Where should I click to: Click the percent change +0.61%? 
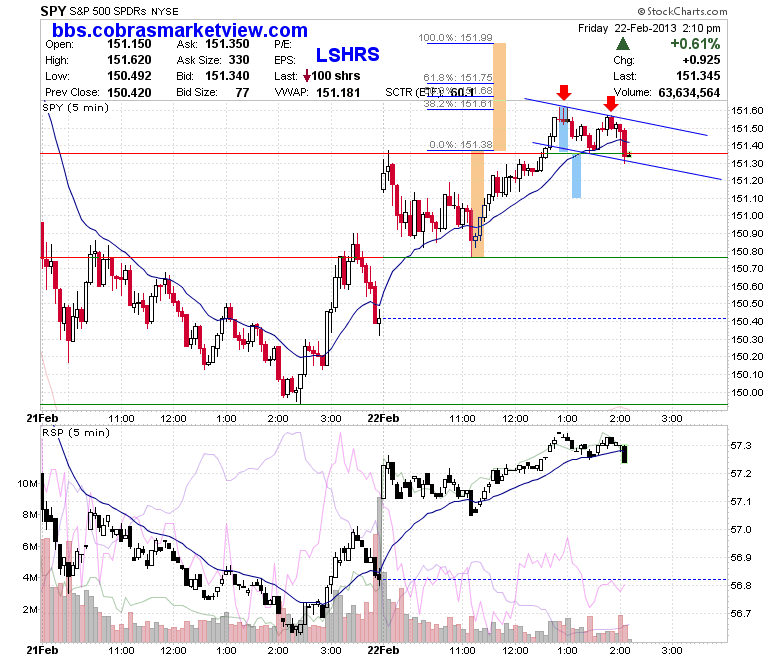click(695, 44)
